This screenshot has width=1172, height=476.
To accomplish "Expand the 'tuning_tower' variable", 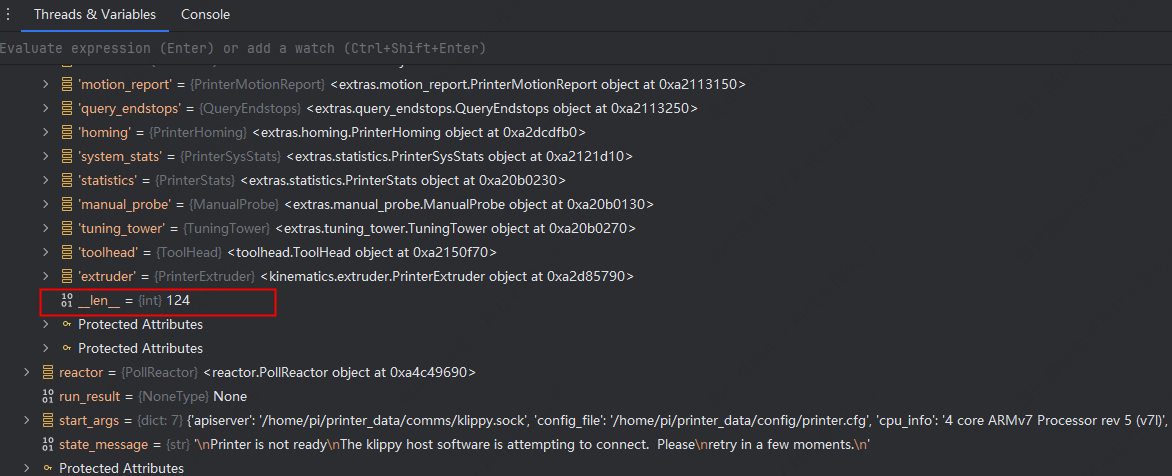I will [x=46, y=228].
